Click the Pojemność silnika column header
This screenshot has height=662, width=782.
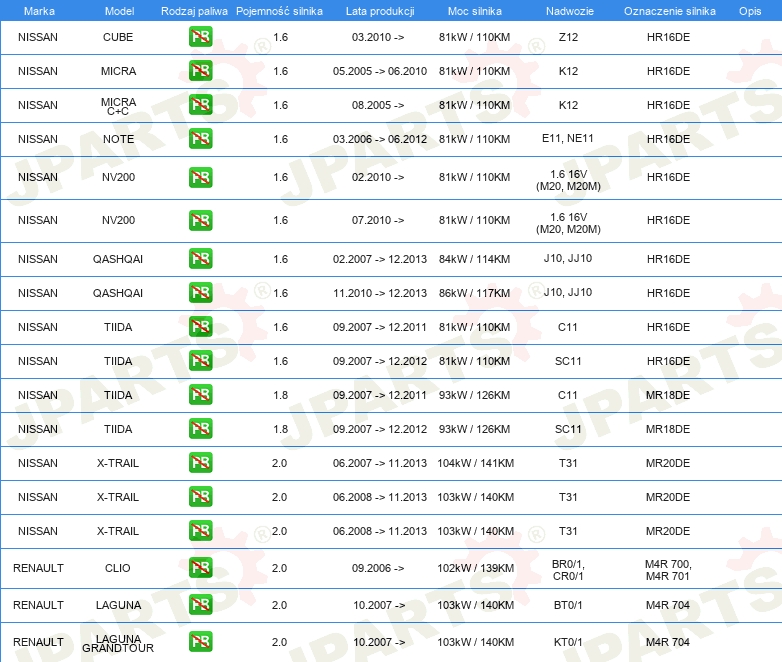(x=279, y=11)
